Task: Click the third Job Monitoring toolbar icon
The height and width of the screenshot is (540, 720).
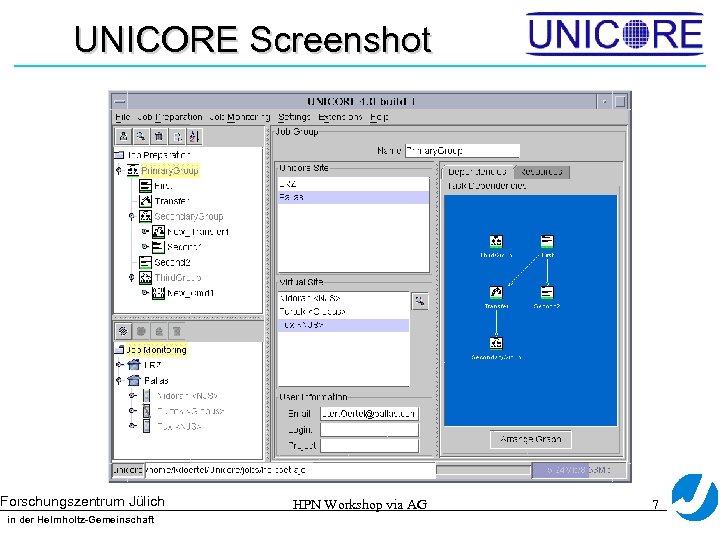Action: (x=159, y=331)
